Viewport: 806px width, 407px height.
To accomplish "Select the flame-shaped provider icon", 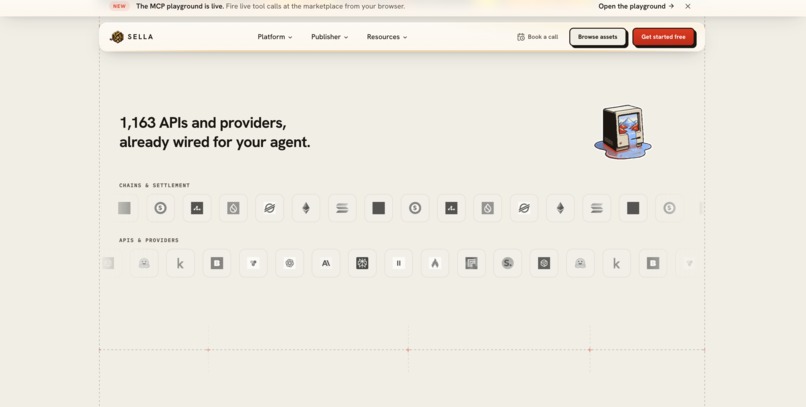I will pyautogui.click(x=435, y=263).
